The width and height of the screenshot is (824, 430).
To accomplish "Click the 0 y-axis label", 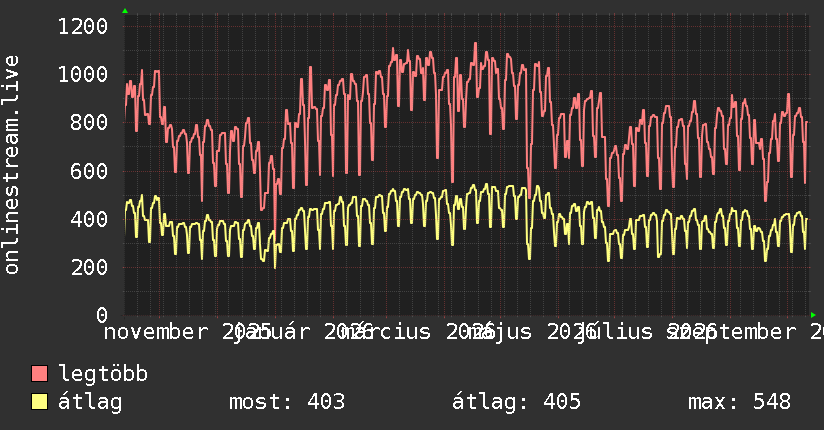I will click(102, 315).
